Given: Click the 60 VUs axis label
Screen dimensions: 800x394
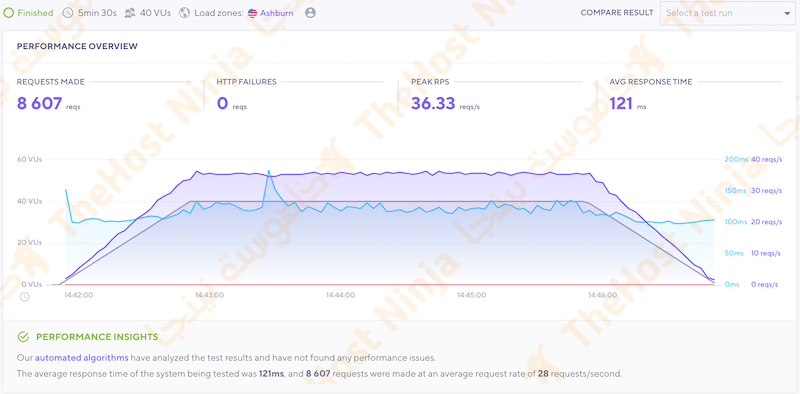Looking at the screenshot, I should [30, 159].
